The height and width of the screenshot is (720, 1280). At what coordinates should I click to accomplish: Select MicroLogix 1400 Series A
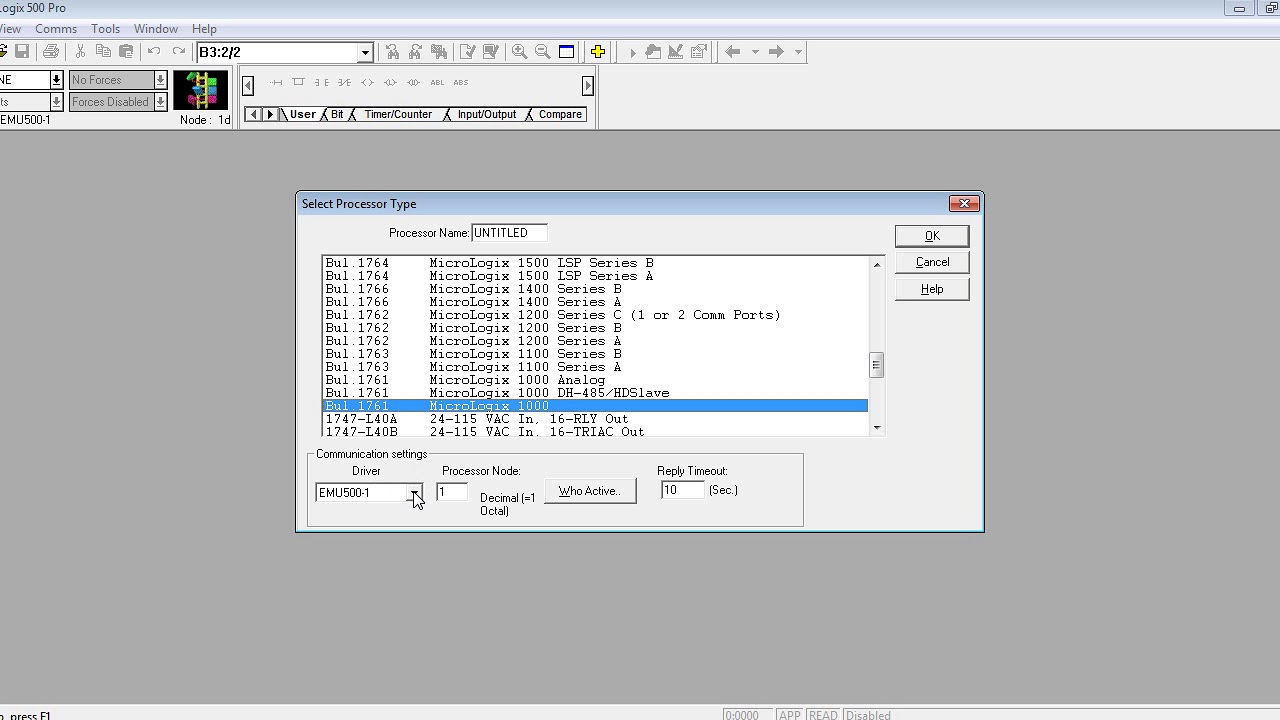coord(595,302)
